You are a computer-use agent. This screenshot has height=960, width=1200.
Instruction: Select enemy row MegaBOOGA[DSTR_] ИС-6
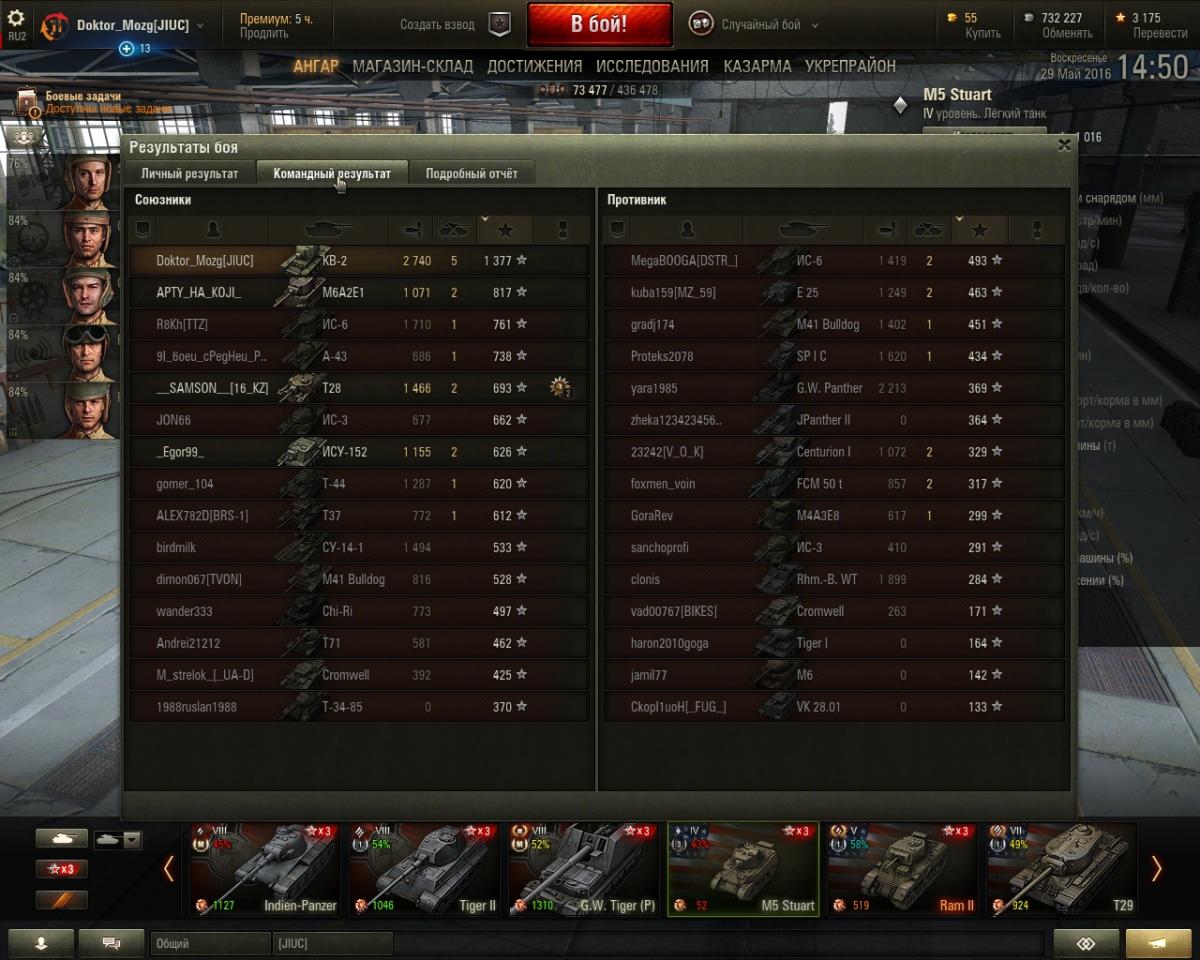pos(834,260)
